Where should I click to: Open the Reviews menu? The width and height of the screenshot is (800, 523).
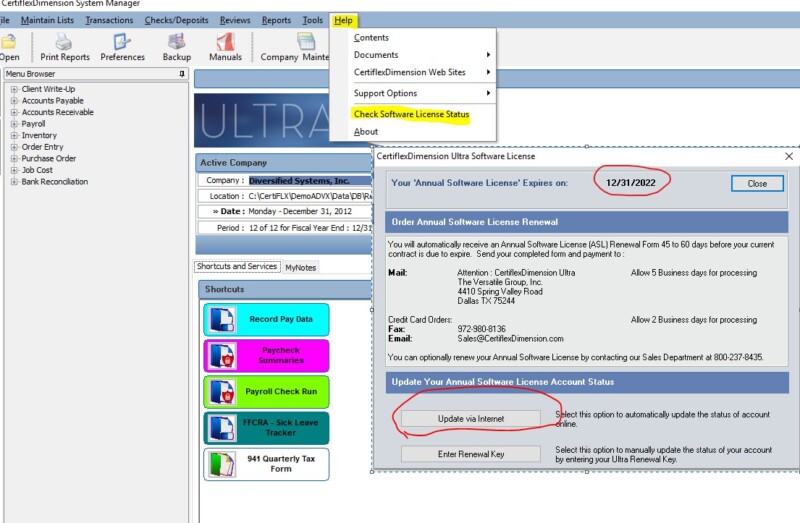click(235, 20)
